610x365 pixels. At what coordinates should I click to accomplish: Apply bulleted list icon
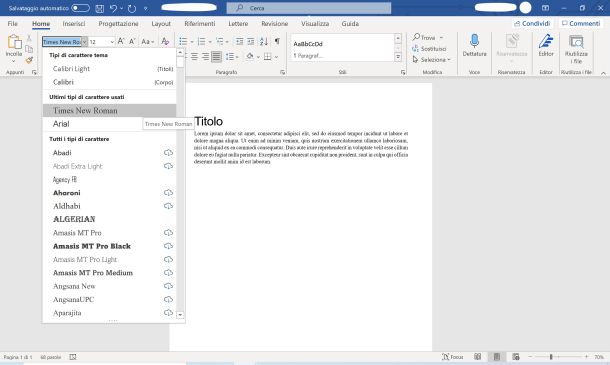pyautogui.click(x=183, y=41)
